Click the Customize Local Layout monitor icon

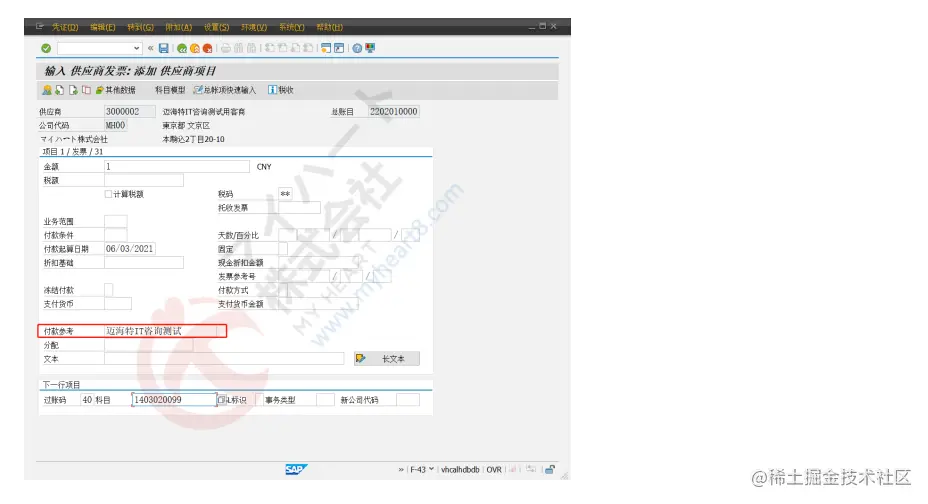[370, 49]
